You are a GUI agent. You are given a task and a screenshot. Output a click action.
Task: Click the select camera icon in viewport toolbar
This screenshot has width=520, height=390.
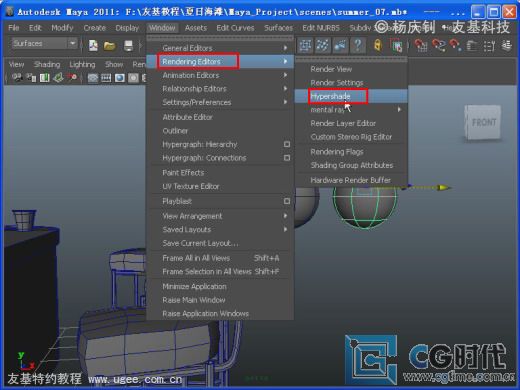pos(17,78)
